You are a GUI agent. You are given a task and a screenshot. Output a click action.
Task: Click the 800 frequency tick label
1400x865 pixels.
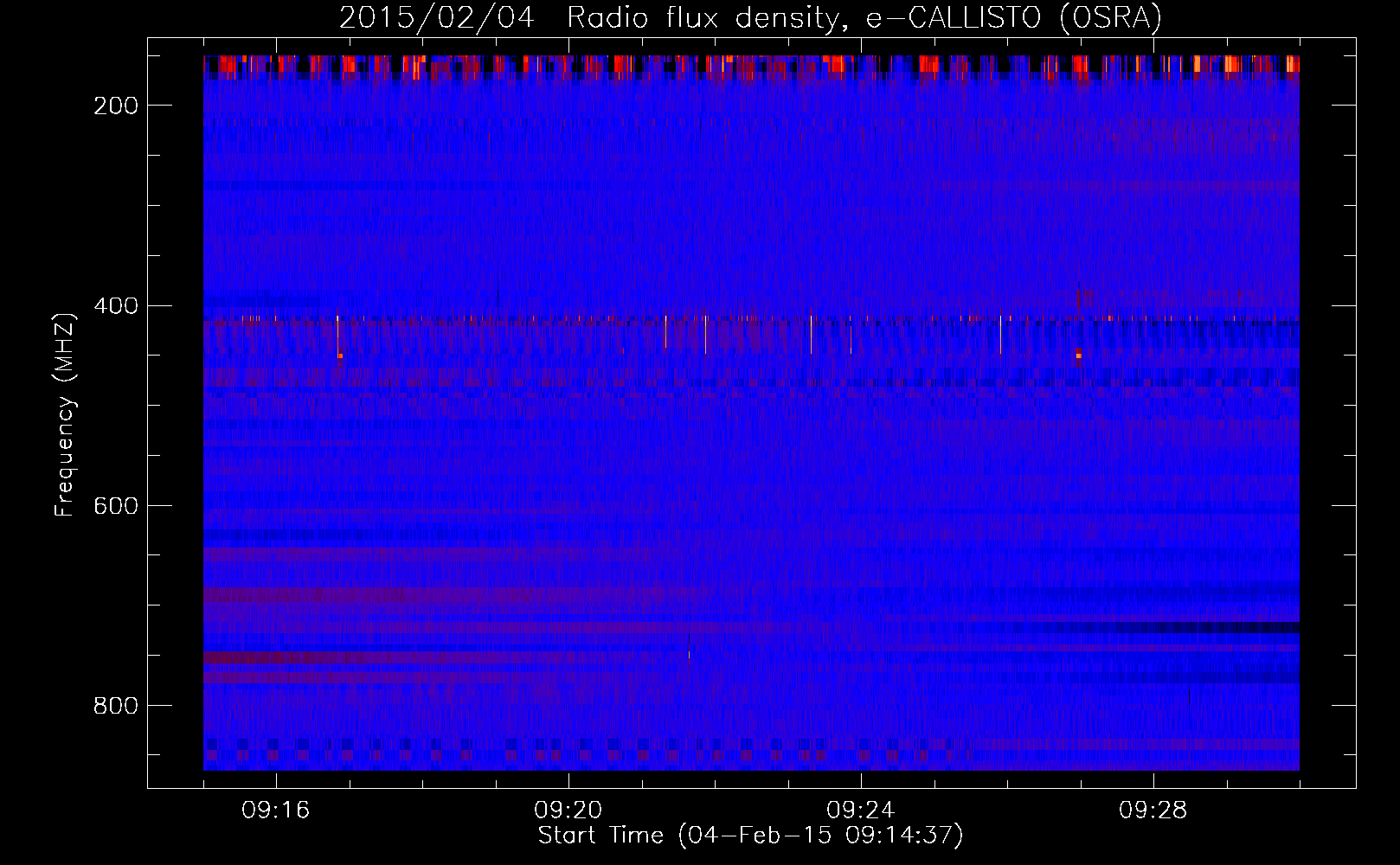[115, 706]
